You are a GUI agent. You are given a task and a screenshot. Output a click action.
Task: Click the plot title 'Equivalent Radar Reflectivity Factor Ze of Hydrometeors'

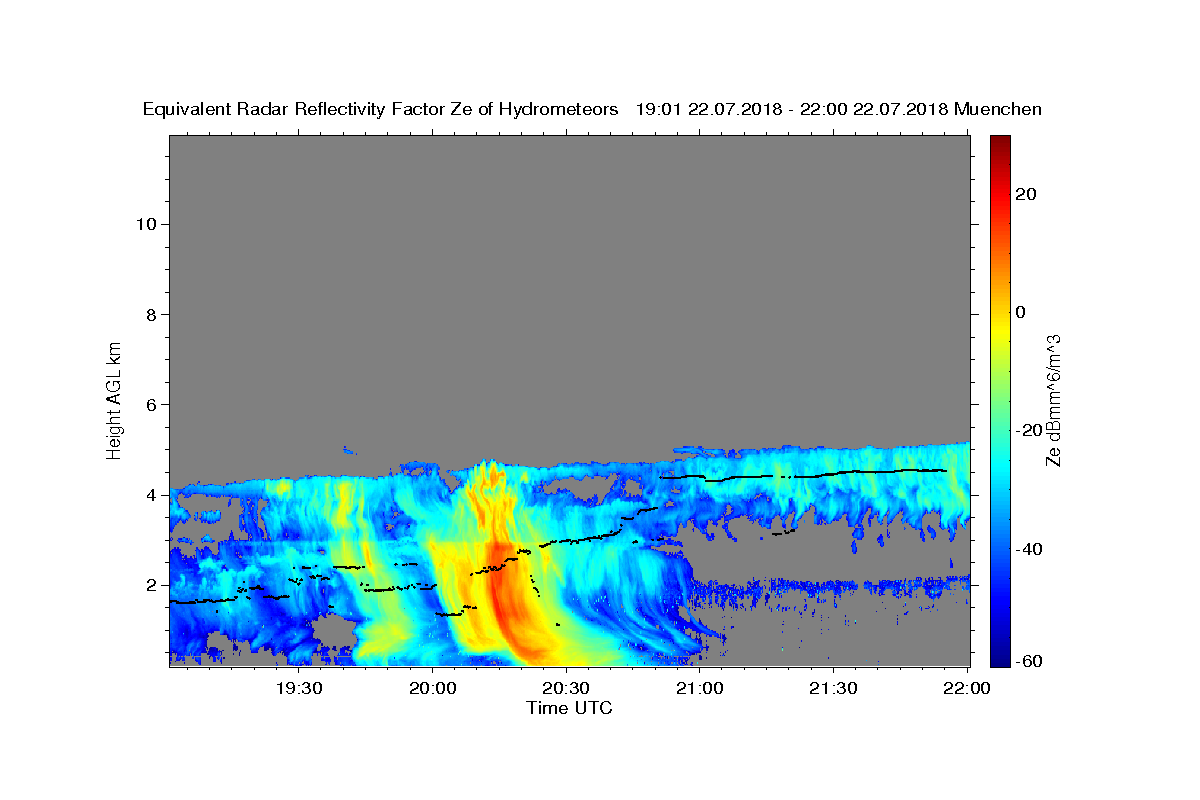(381, 110)
